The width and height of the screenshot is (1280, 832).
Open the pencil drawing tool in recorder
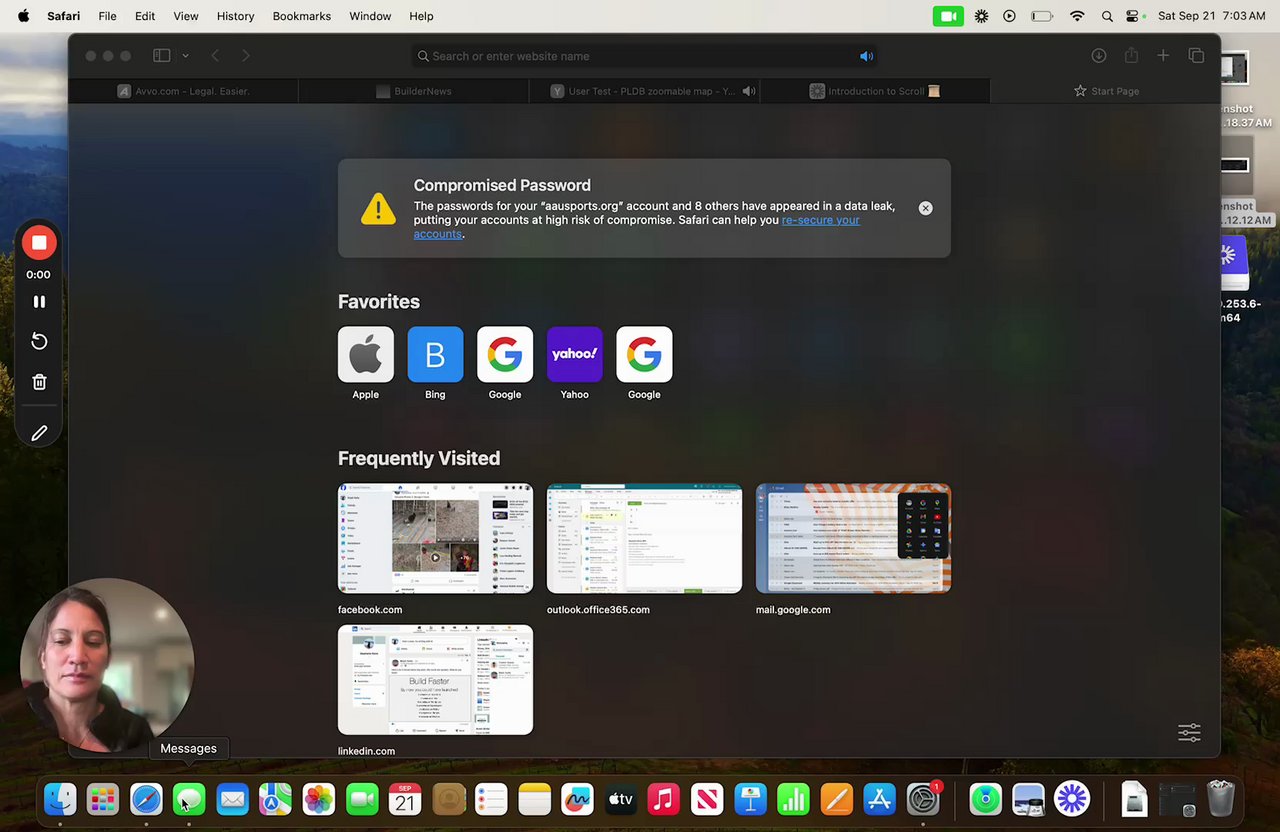[x=39, y=433]
